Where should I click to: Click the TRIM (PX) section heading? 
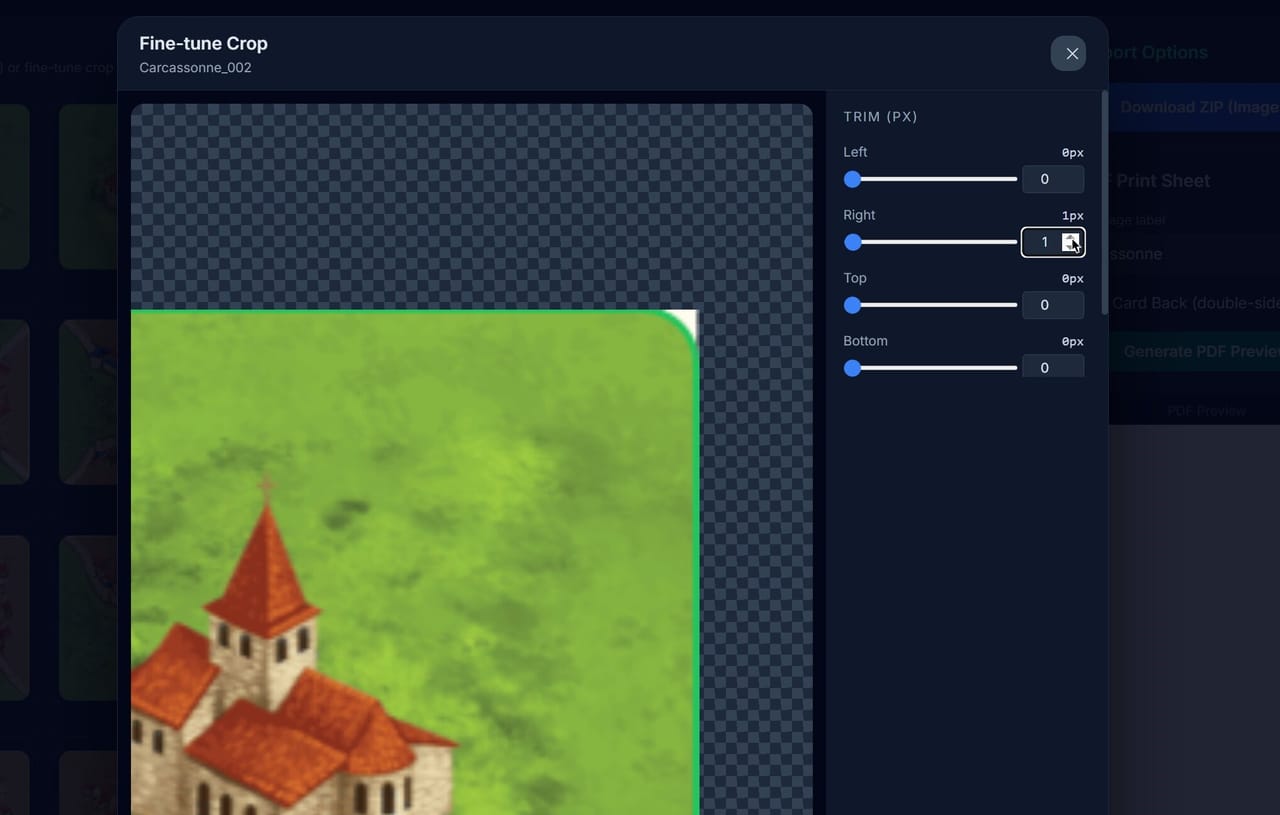[880, 116]
